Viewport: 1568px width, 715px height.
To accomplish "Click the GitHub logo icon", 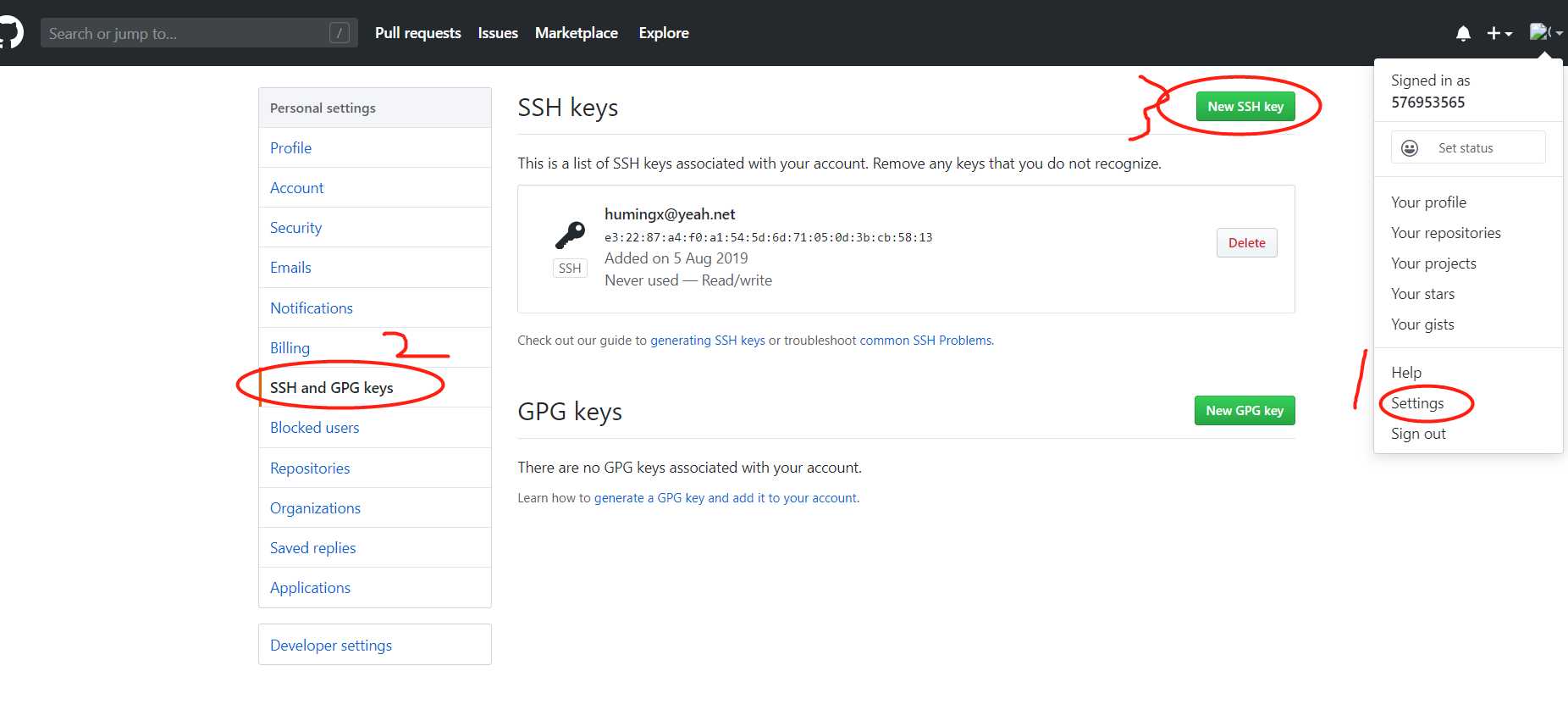I will 10,33.
